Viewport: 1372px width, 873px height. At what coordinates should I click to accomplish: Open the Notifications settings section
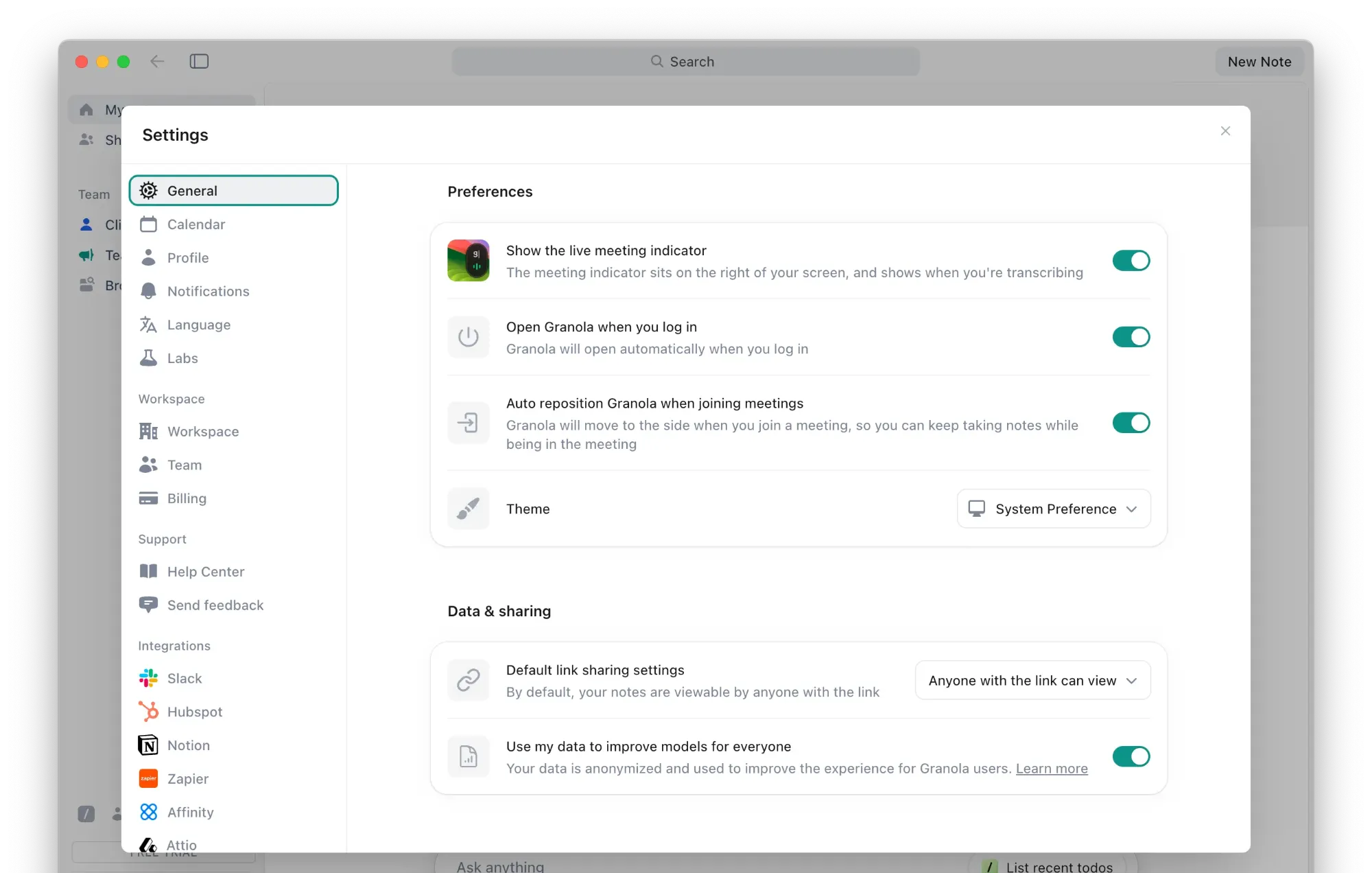pyautogui.click(x=208, y=291)
